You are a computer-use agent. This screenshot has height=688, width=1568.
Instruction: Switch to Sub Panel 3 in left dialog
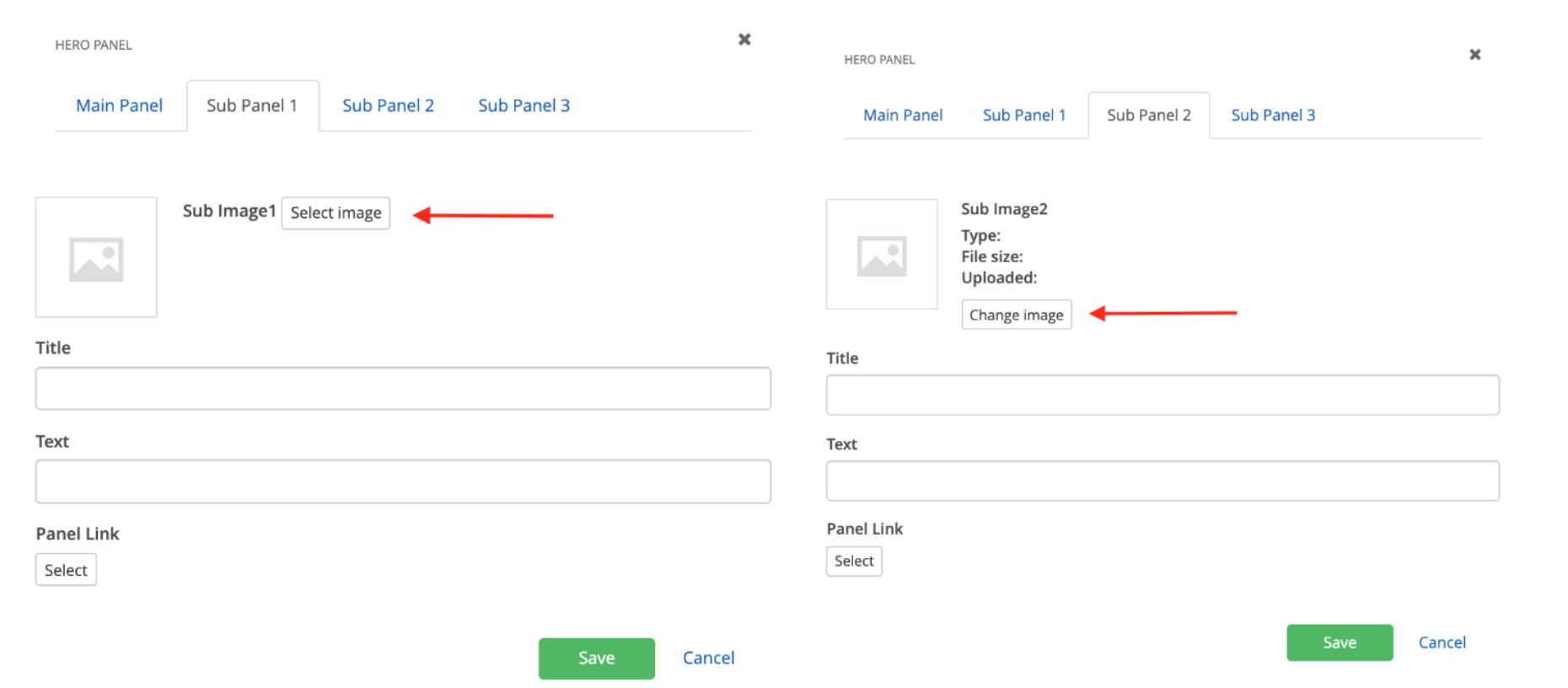[x=524, y=105]
